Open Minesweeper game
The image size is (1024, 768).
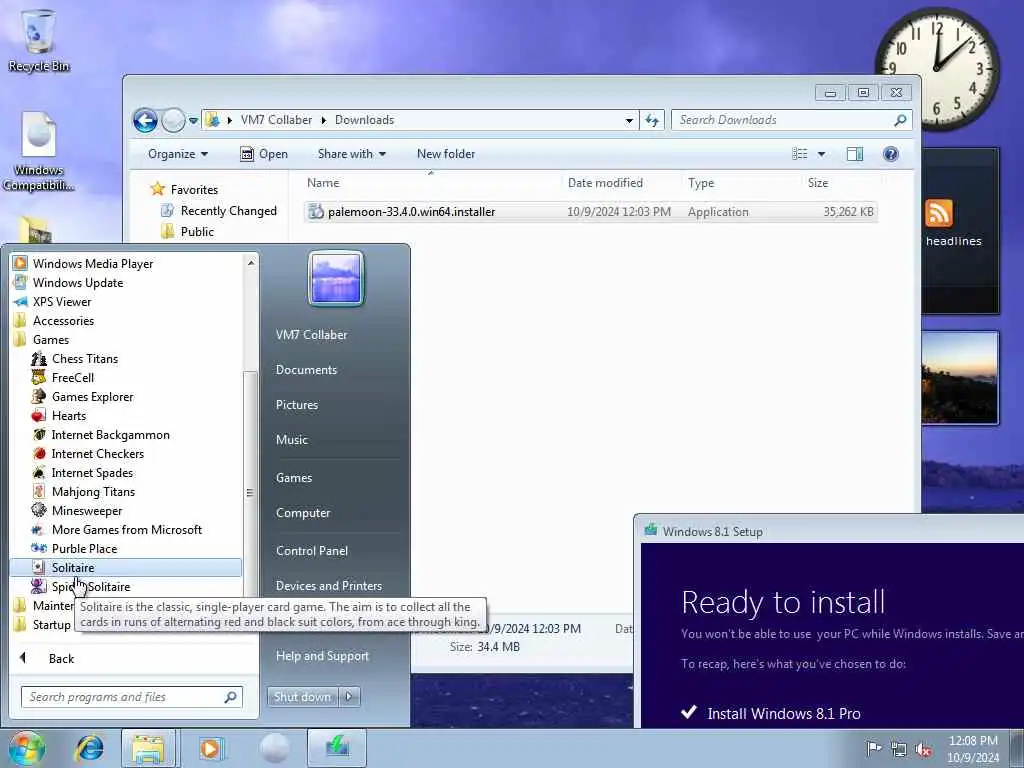pos(87,510)
